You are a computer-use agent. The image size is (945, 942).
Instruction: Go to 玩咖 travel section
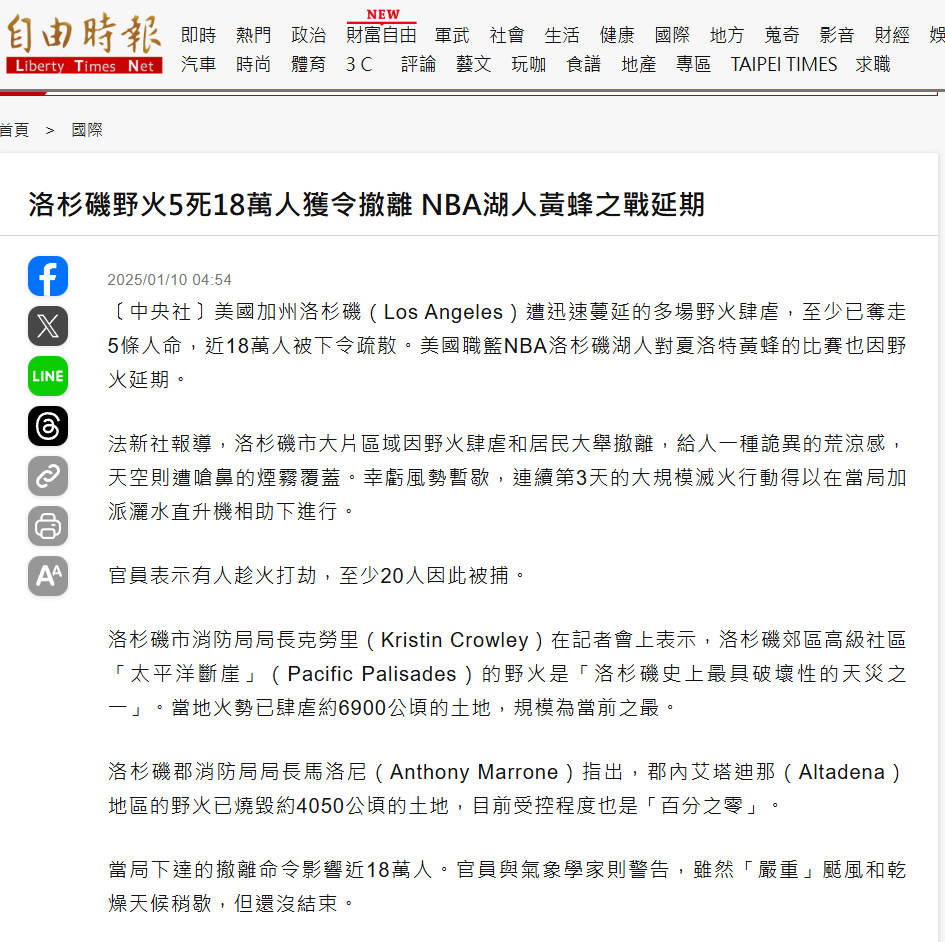529,64
